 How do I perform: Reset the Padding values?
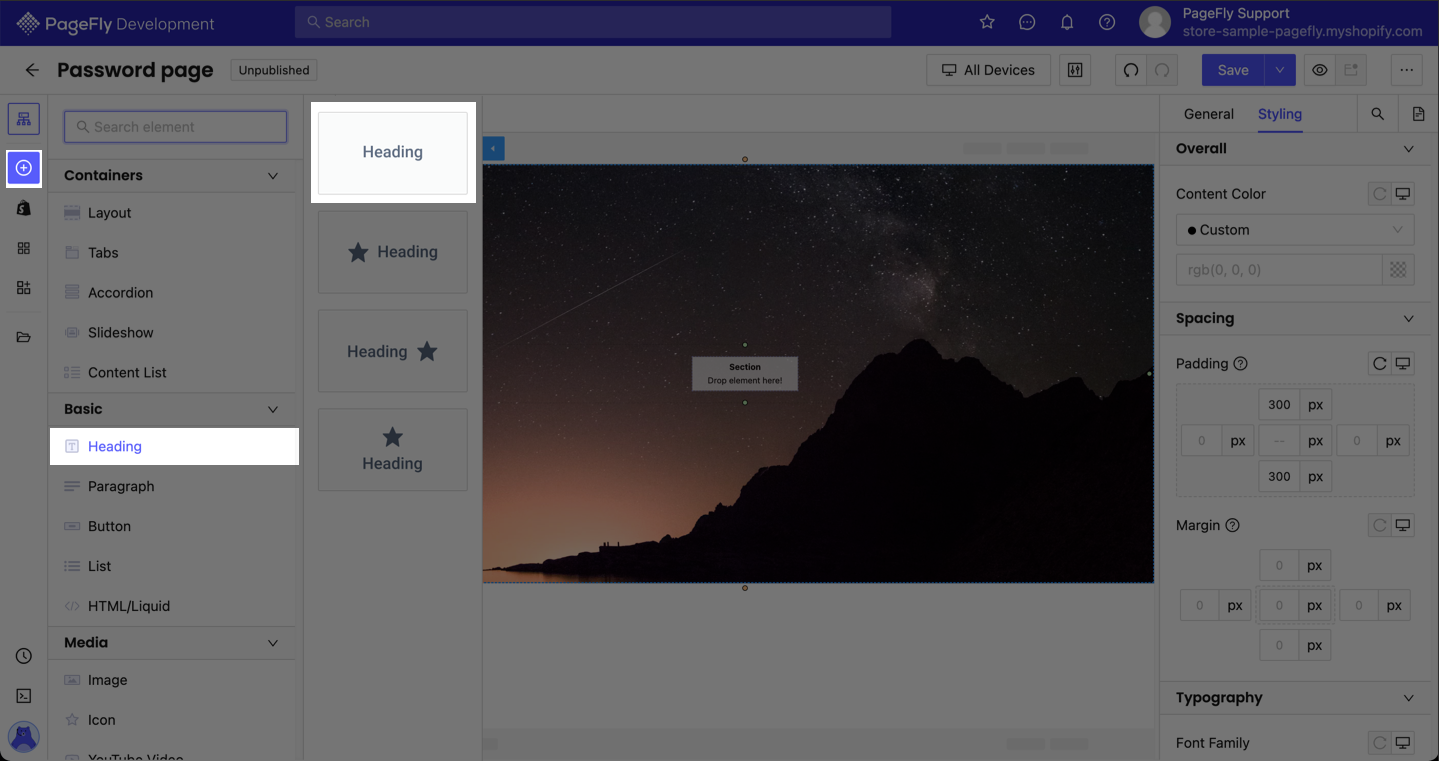point(1380,364)
